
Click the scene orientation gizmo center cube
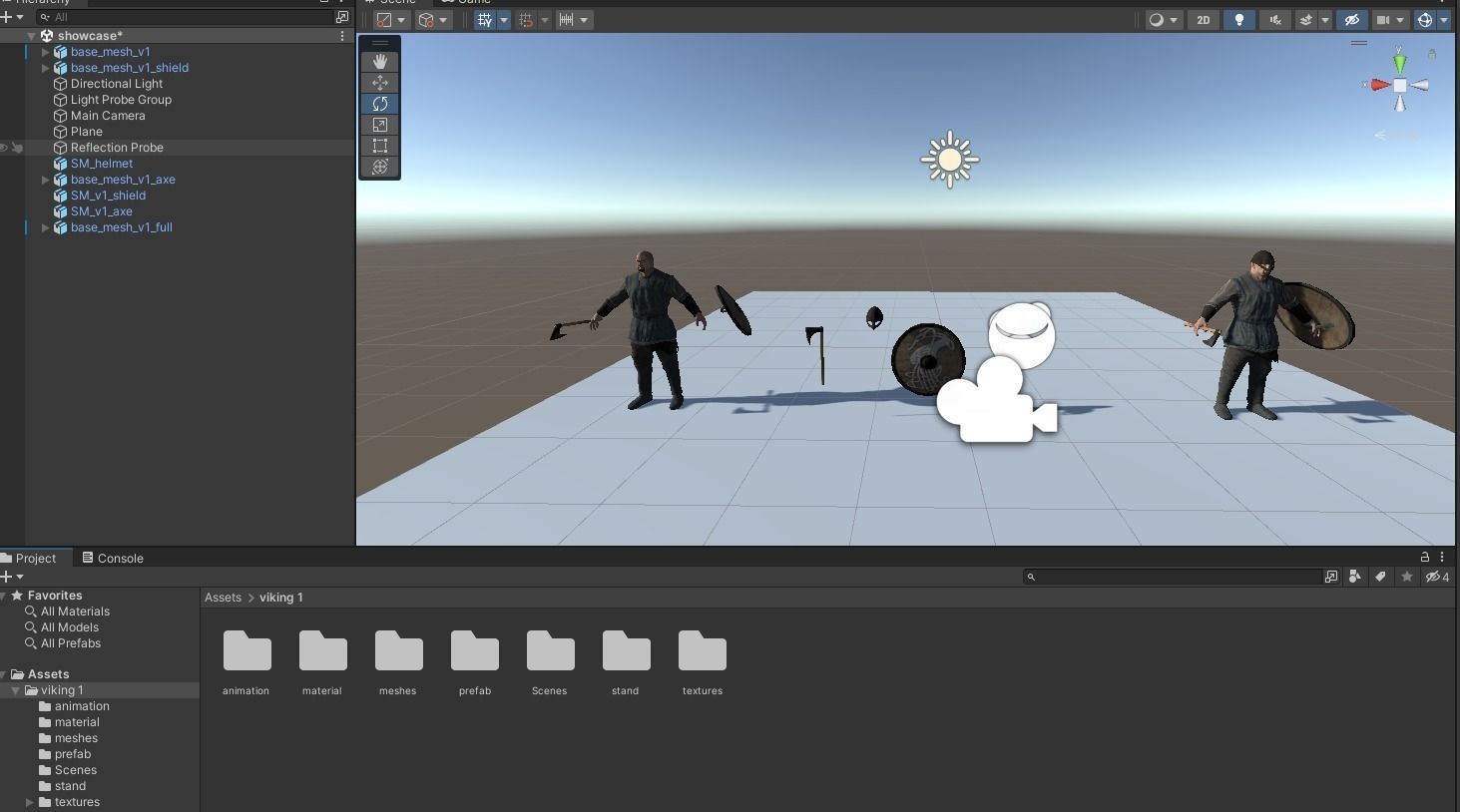(1400, 86)
